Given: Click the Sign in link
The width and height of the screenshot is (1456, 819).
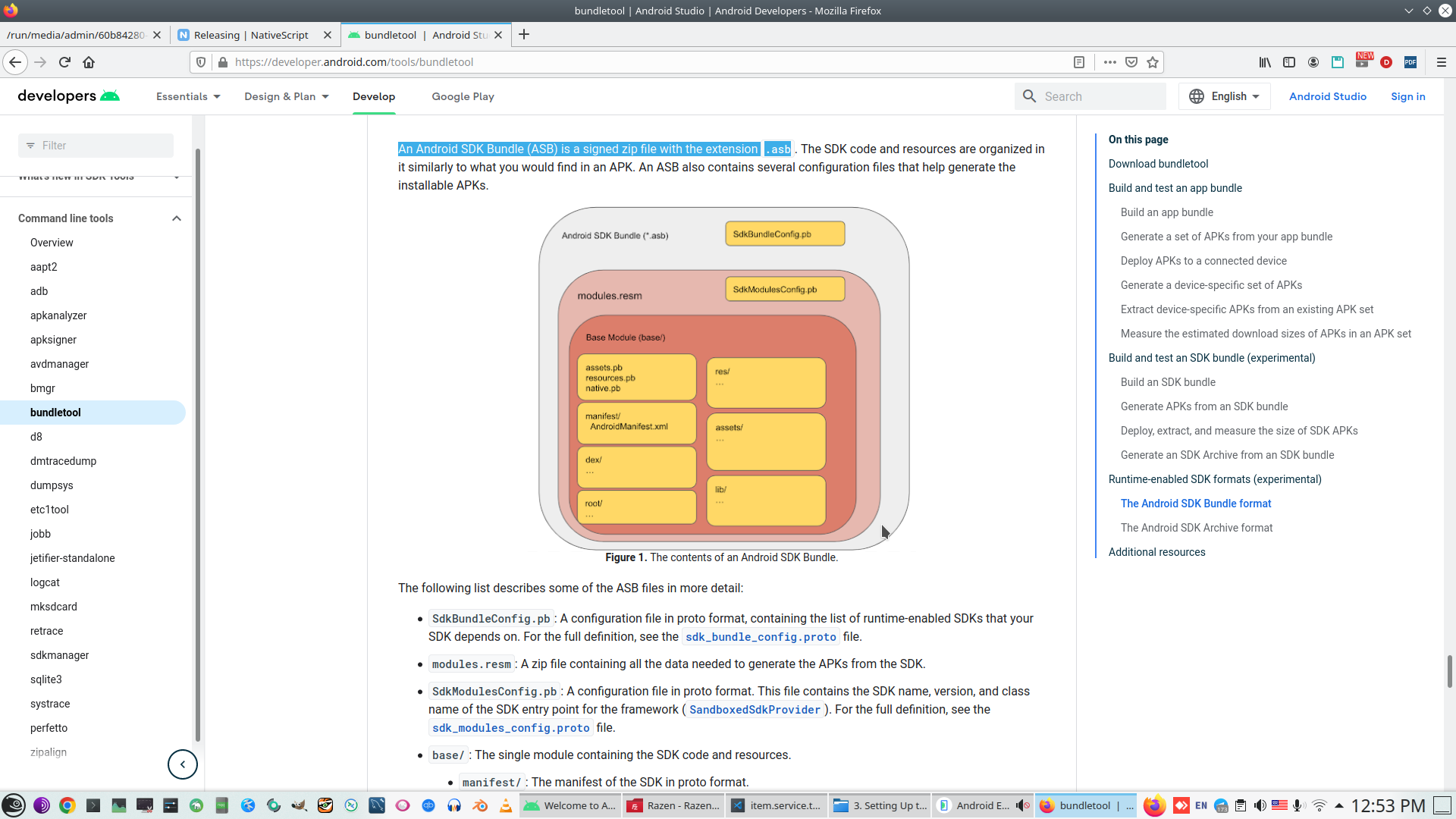Looking at the screenshot, I should pyautogui.click(x=1407, y=96).
